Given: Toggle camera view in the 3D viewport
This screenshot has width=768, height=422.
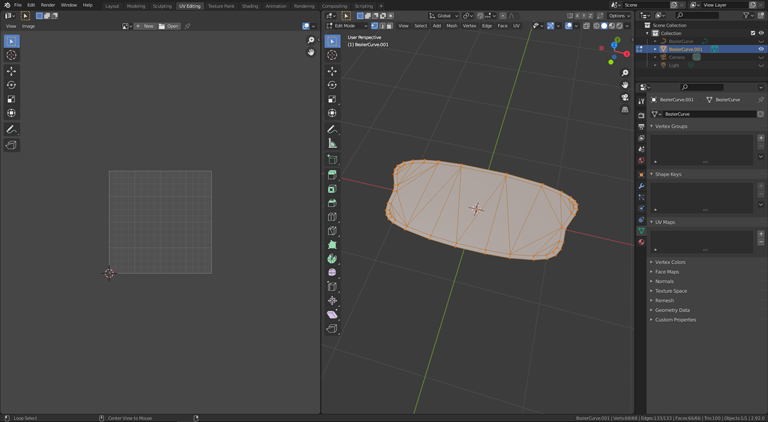Looking at the screenshot, I should [x=625, y=97].
